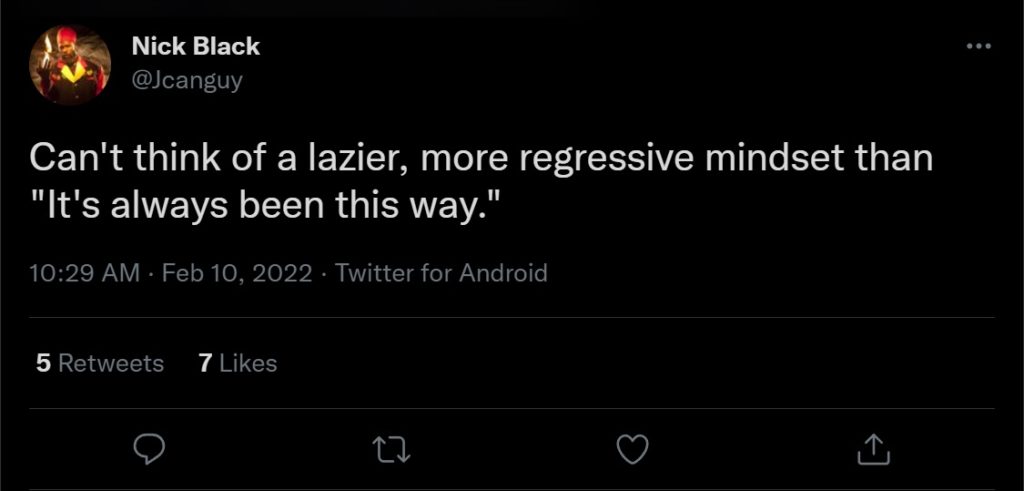Click the quoted phrase "It's always been this way."
The width and height of the screenshot is (1024, 491).
pos(266,206)
